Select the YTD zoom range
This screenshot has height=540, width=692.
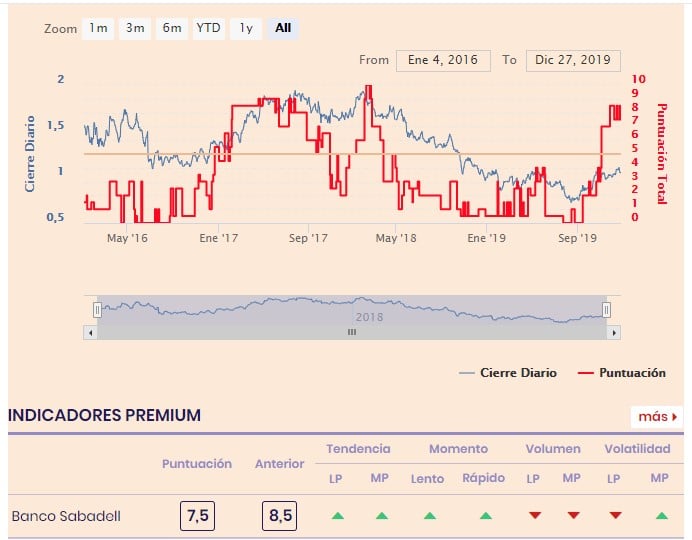click(x=208, y=29)
